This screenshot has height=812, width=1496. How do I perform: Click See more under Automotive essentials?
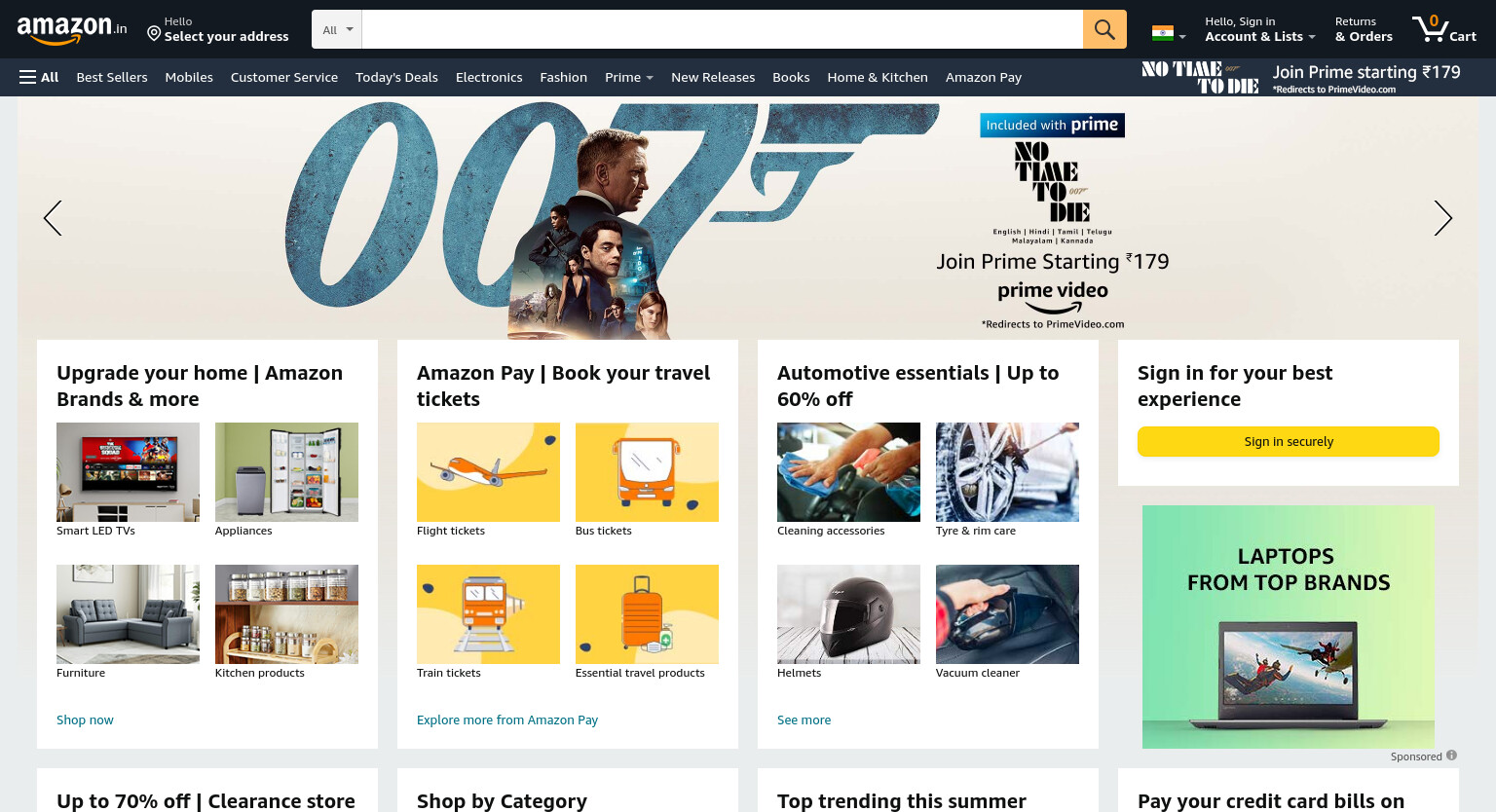804,720
